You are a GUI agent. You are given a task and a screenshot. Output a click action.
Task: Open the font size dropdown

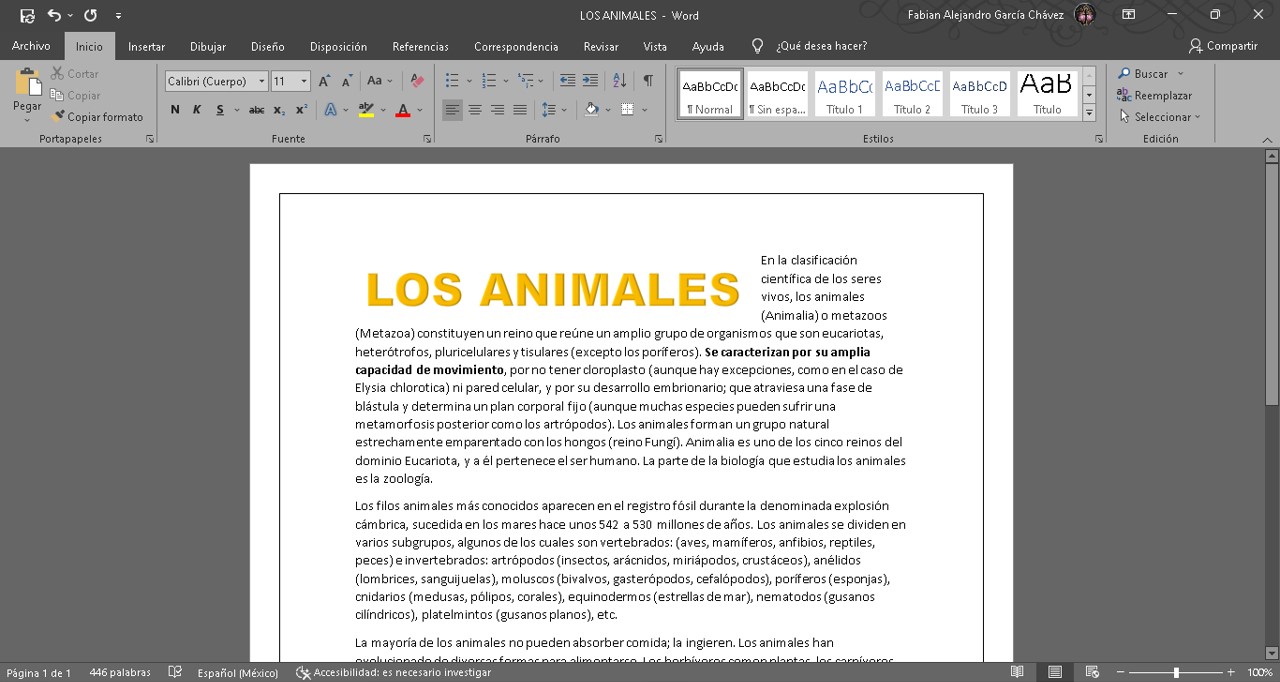[x=304, y=81]
